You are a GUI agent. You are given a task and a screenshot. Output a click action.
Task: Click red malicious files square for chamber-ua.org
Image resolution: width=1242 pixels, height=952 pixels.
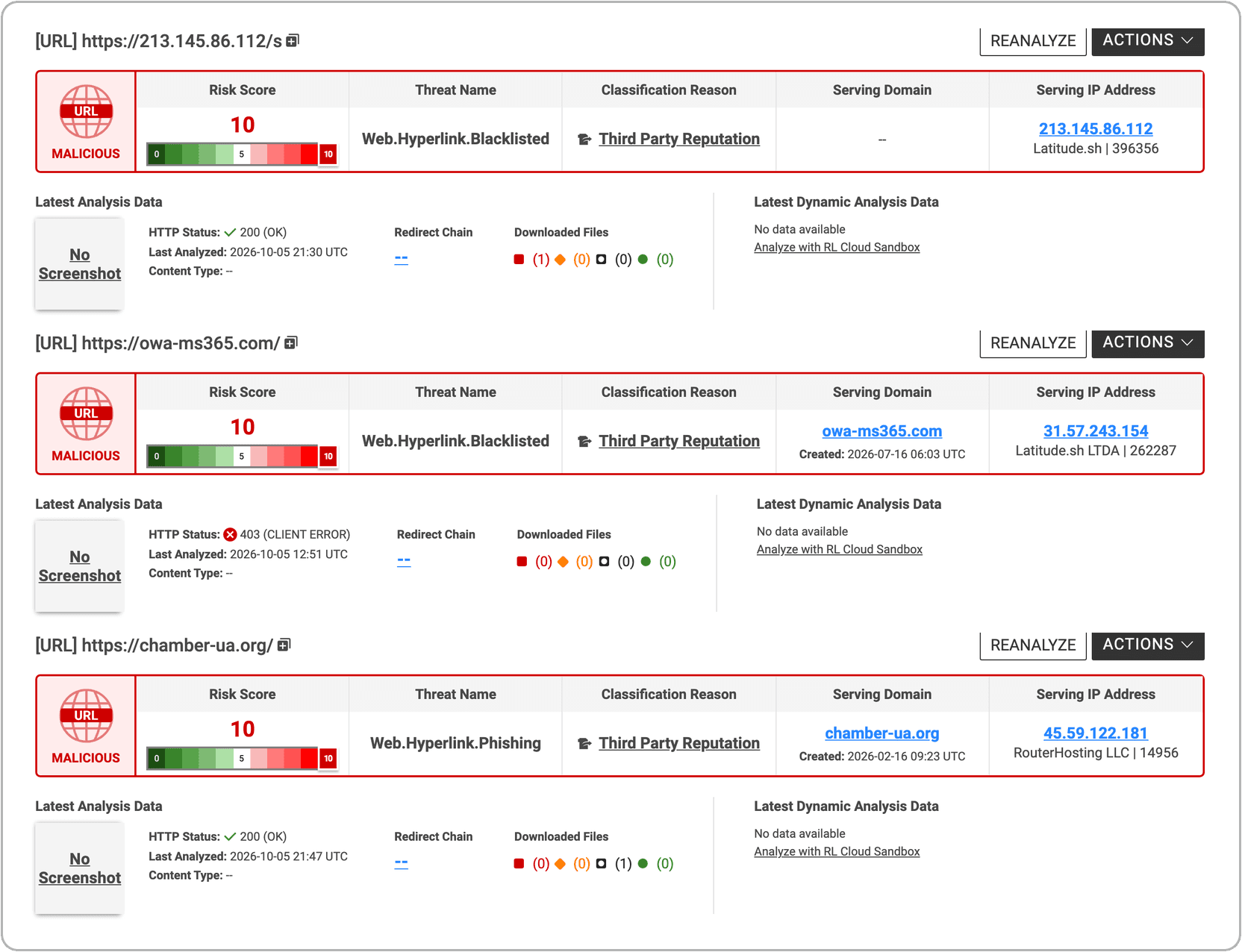(519, 864)
